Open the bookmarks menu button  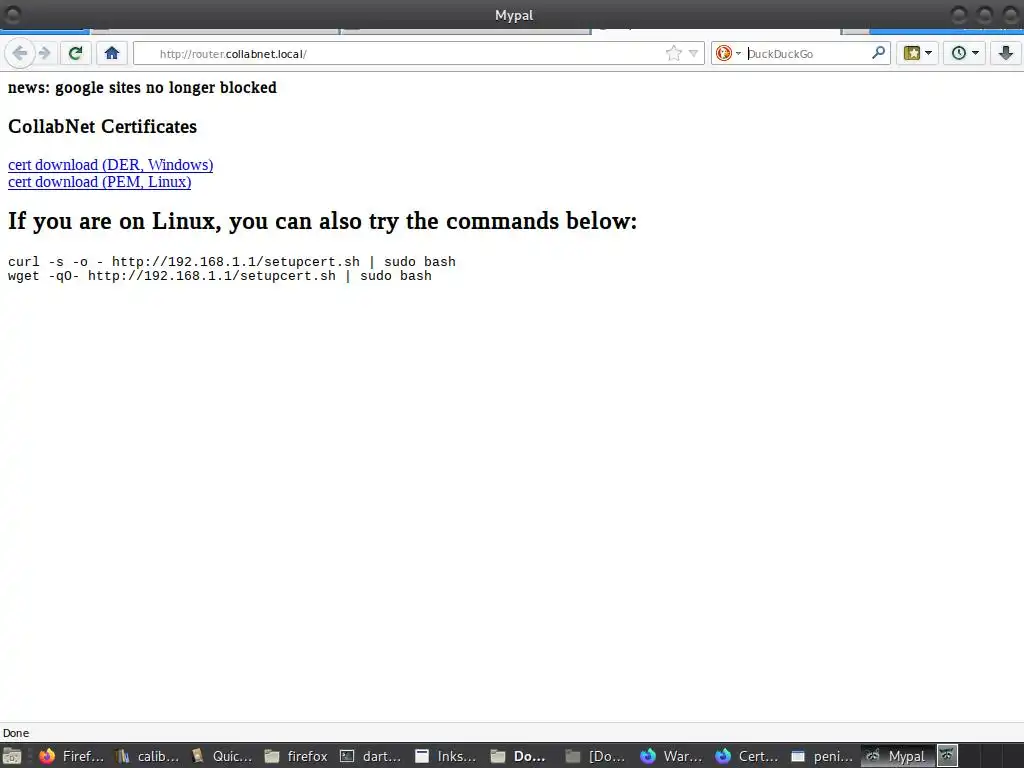912,53
